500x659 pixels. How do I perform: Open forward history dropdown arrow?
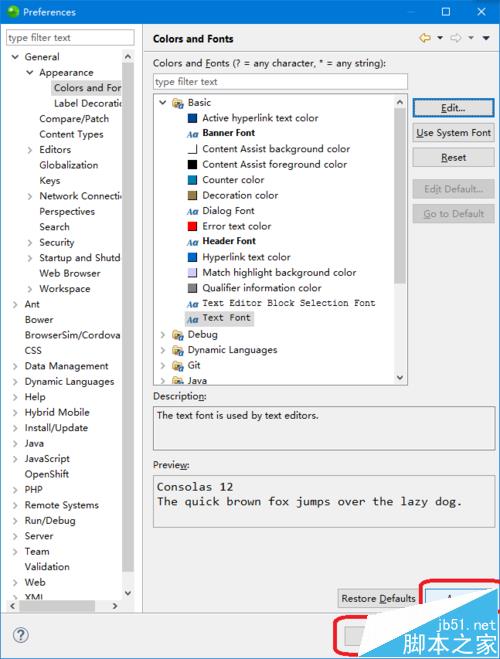pos(471,38)
